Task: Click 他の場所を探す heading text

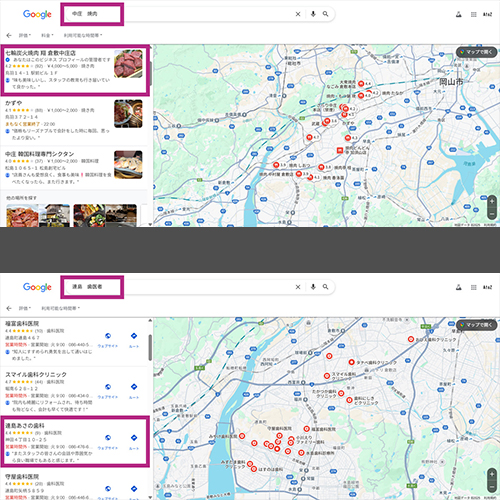Action: 22,198
